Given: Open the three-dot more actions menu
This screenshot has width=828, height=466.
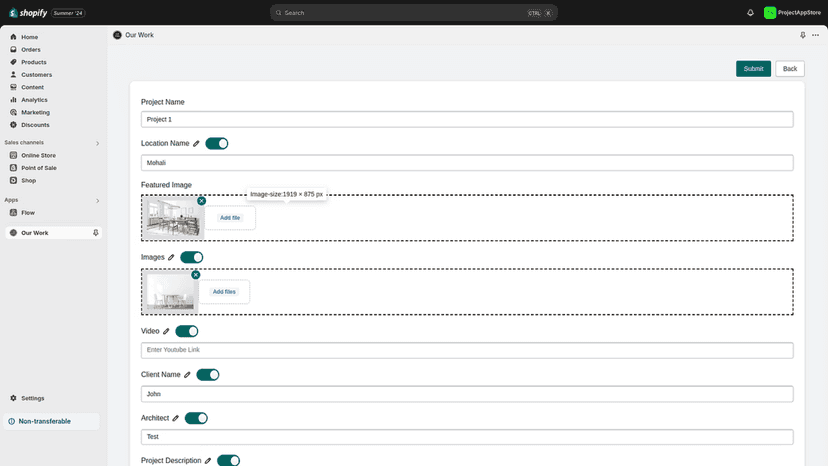Looking at the screenshot, I should [x=815, y=35].
